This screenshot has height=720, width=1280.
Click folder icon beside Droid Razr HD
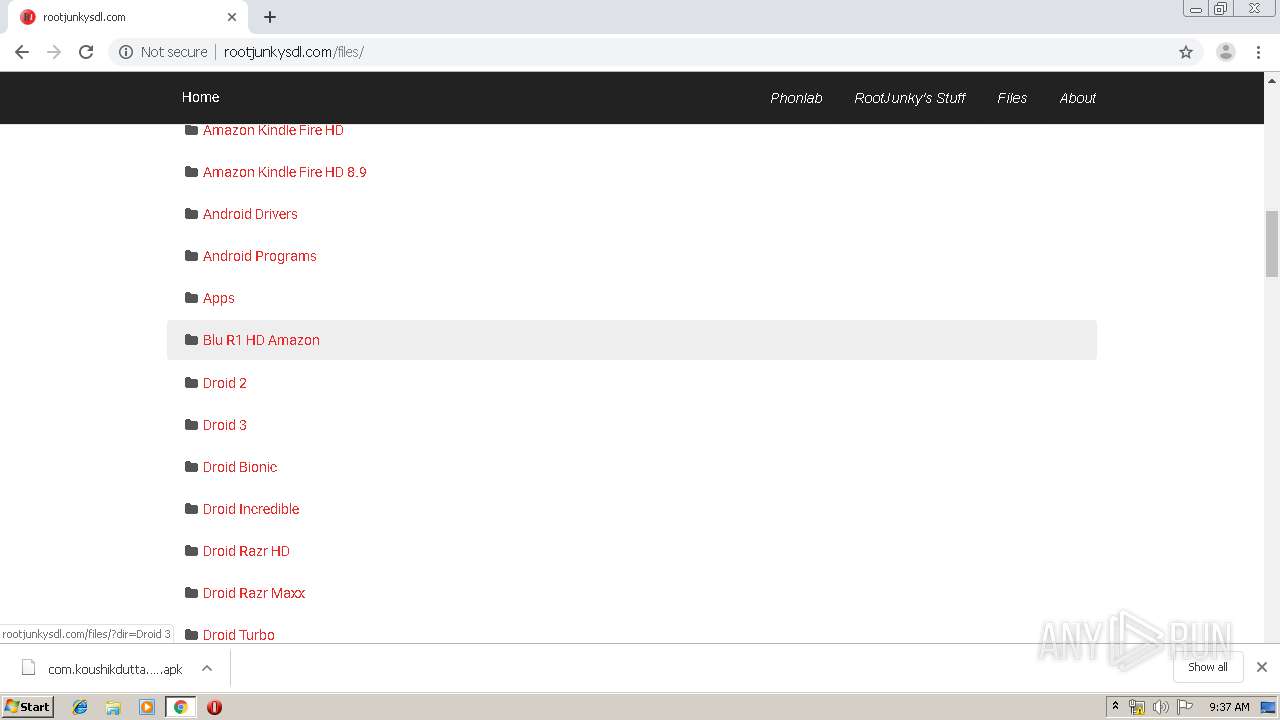[192, 551]
